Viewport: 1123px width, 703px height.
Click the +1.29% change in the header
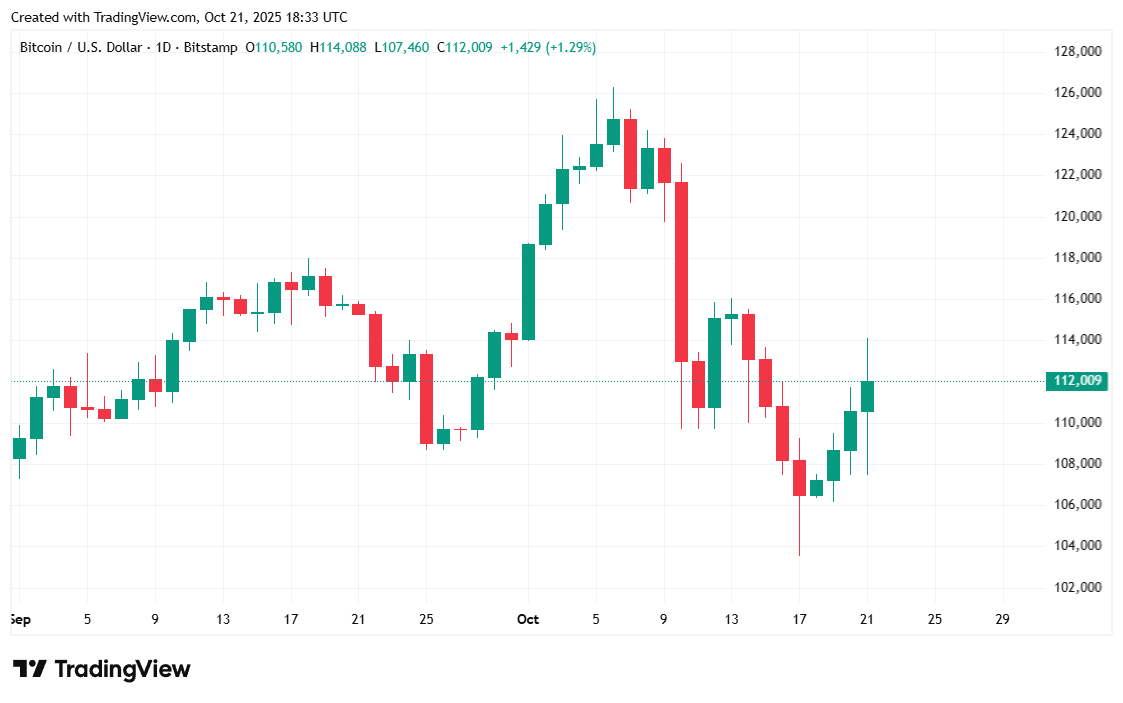pyautogui.click(x=570, y=47)
